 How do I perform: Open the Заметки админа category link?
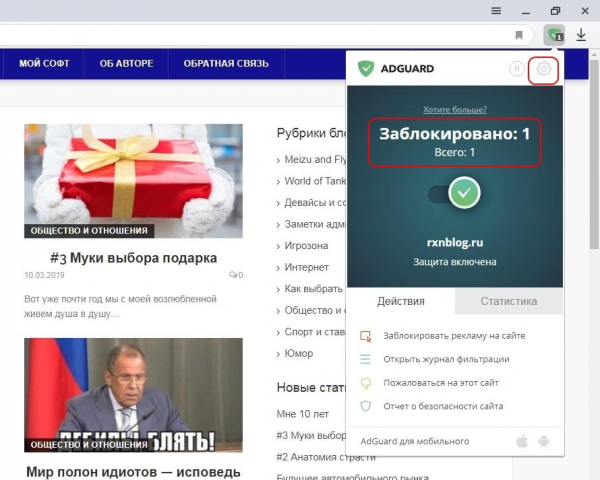tap(315, 224)
